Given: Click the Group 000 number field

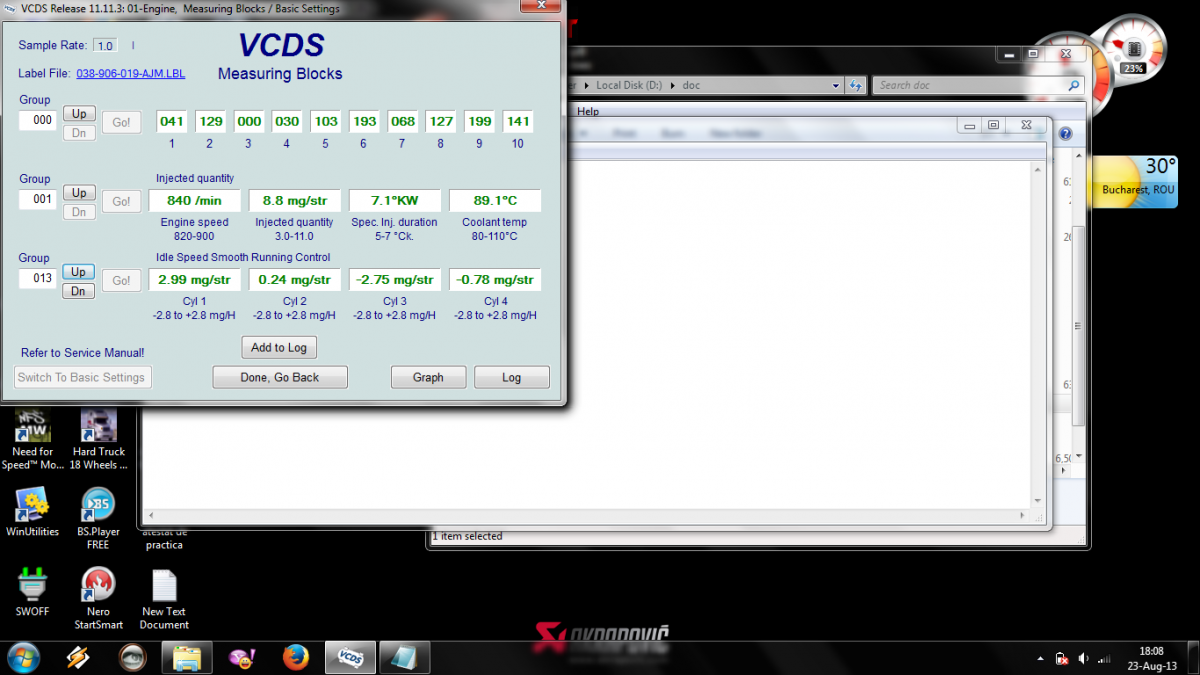Looking at the screenshot, I should point(38,121).
